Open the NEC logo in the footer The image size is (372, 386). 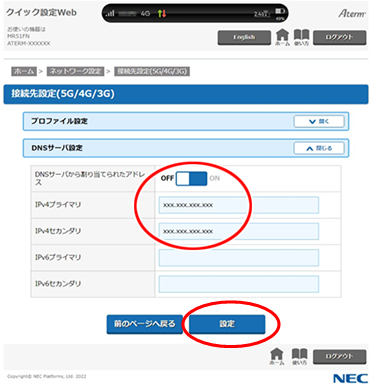pos(350,378)
